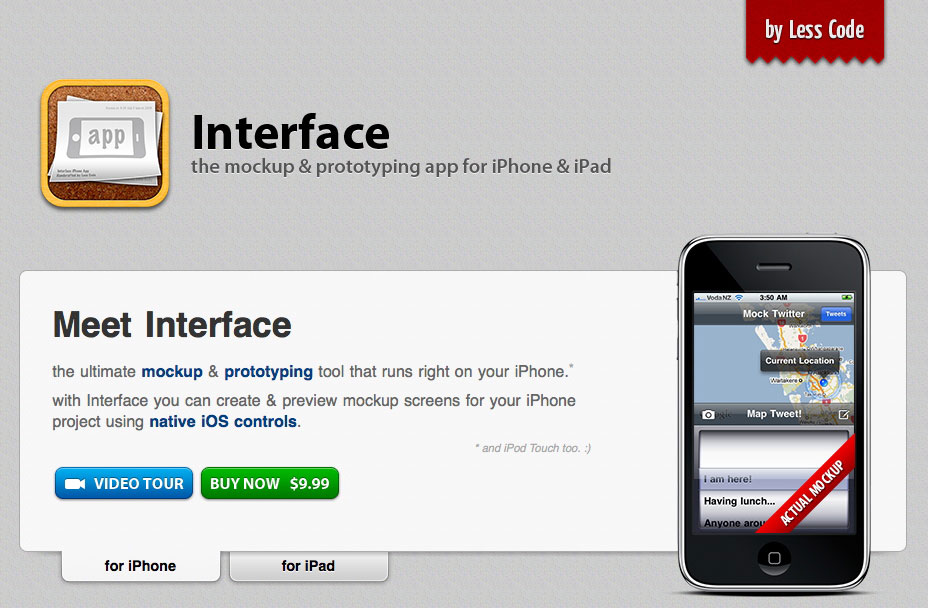928x608 pixels.
Task: Tap the compose icon beside Map Tweet!
Action: 843,414
